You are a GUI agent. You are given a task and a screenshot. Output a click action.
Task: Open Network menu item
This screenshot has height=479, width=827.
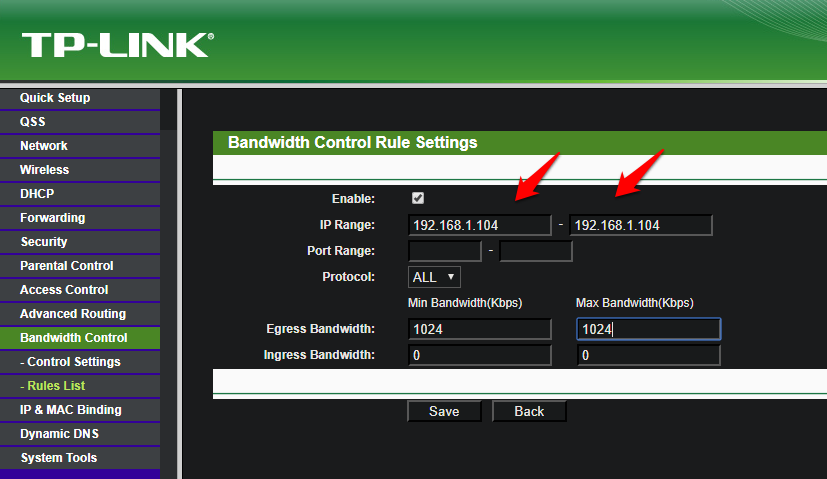[80, 146]
